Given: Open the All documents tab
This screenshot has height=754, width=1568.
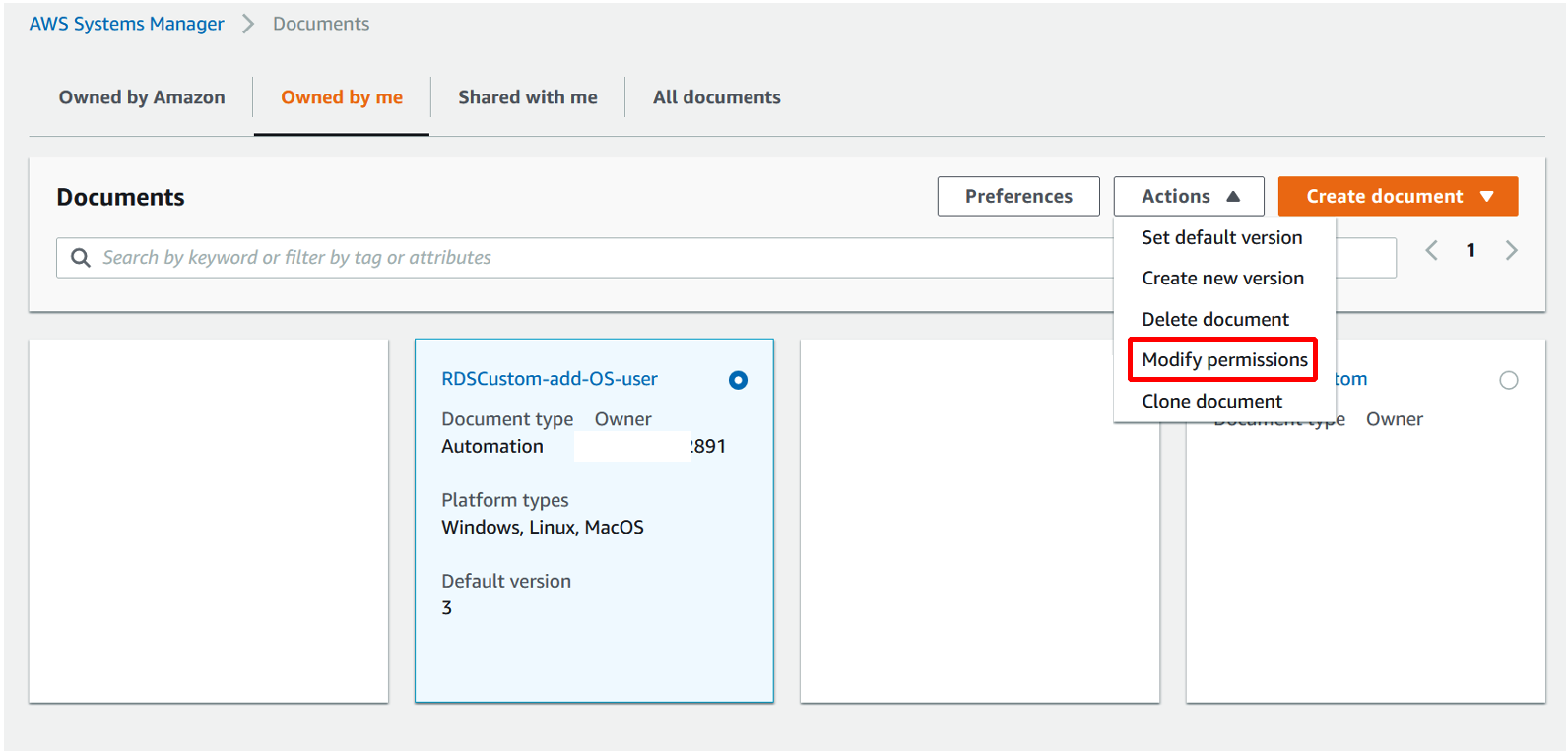Looking at the screenshot, I should pos(717,97).
